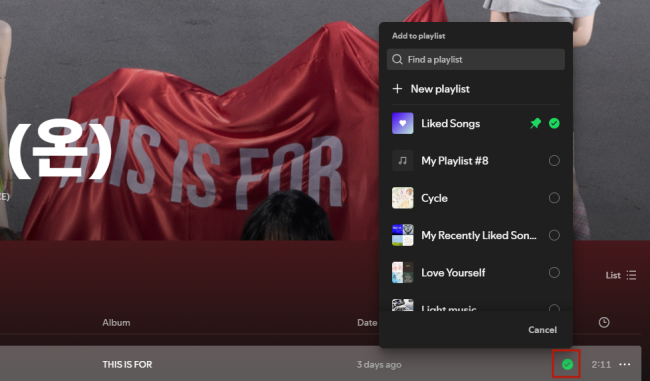This screenshot has height=381, width=650.
Task: Click the Add to playlist heading text
Action: pyautogui.click(x=419, y=36)
